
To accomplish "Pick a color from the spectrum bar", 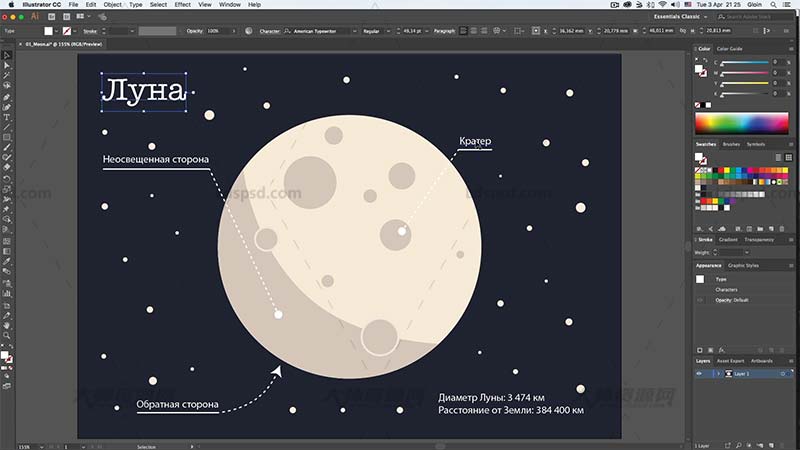I will [x=741, y=123].
